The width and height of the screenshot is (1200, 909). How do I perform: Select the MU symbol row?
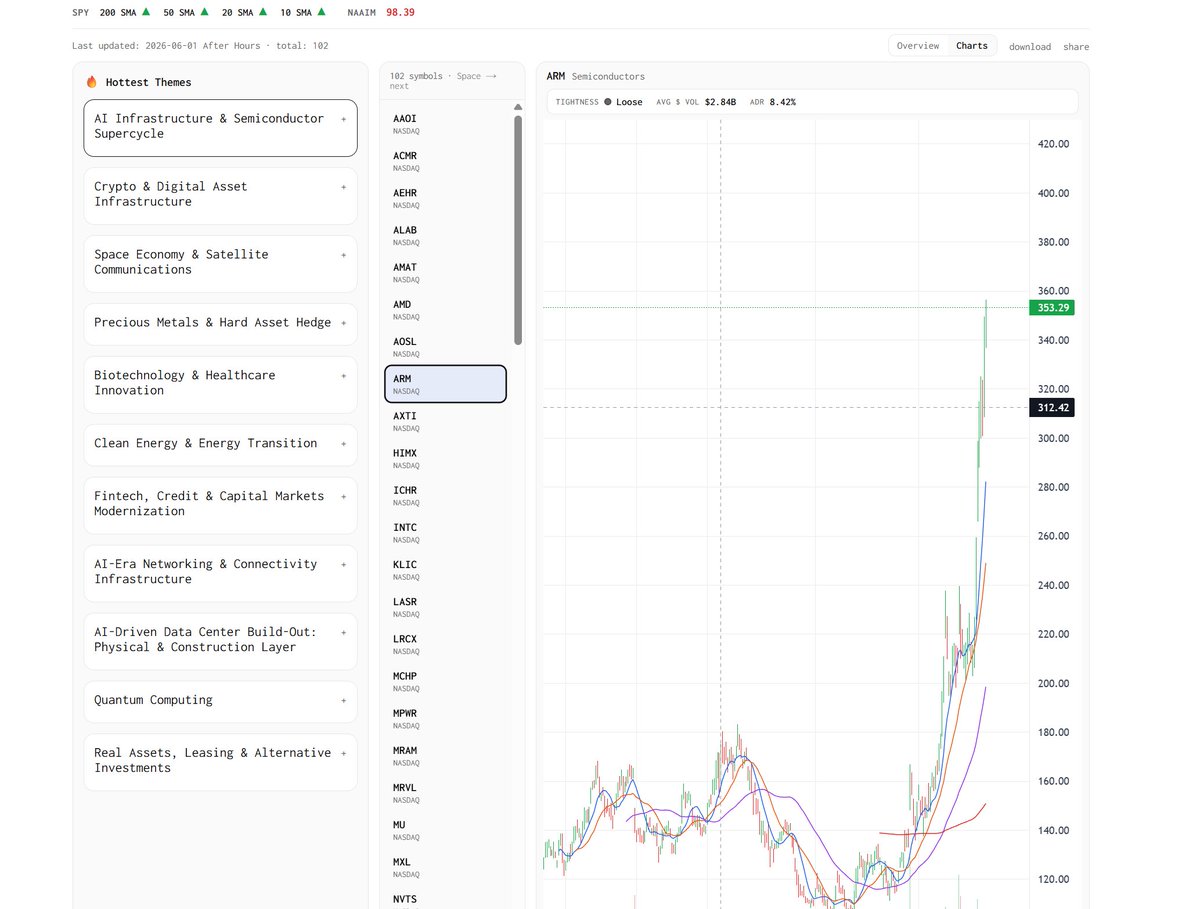click(x=446, y=830)
